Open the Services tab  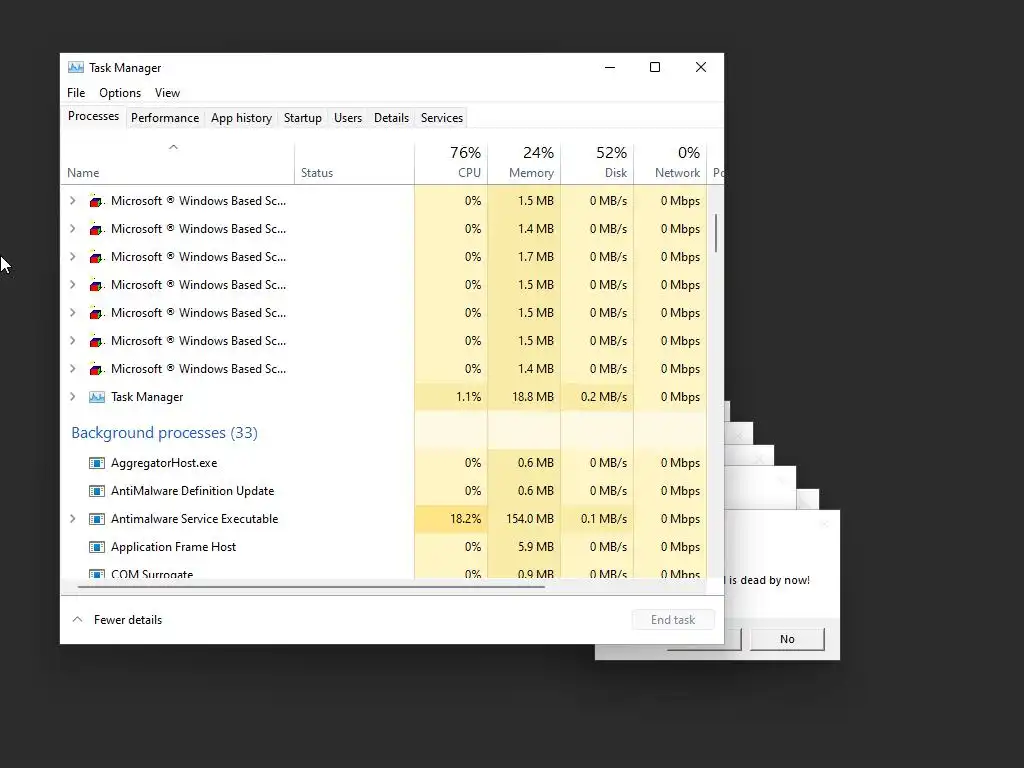tap(441, 118)
